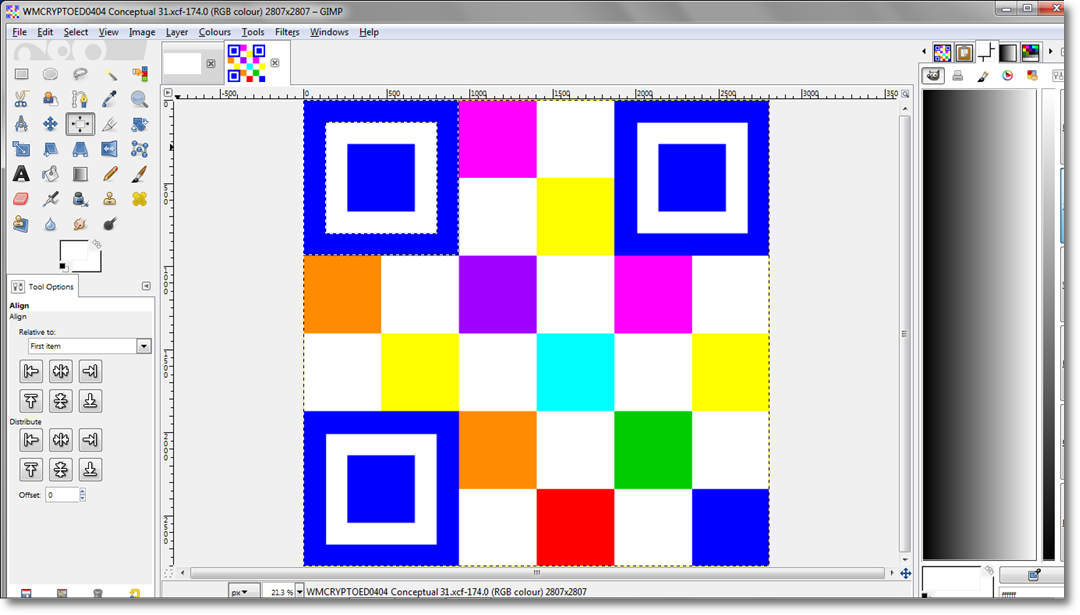Select the Perspective tool
Screen dimensions: 1080x615
coord(80,149)
